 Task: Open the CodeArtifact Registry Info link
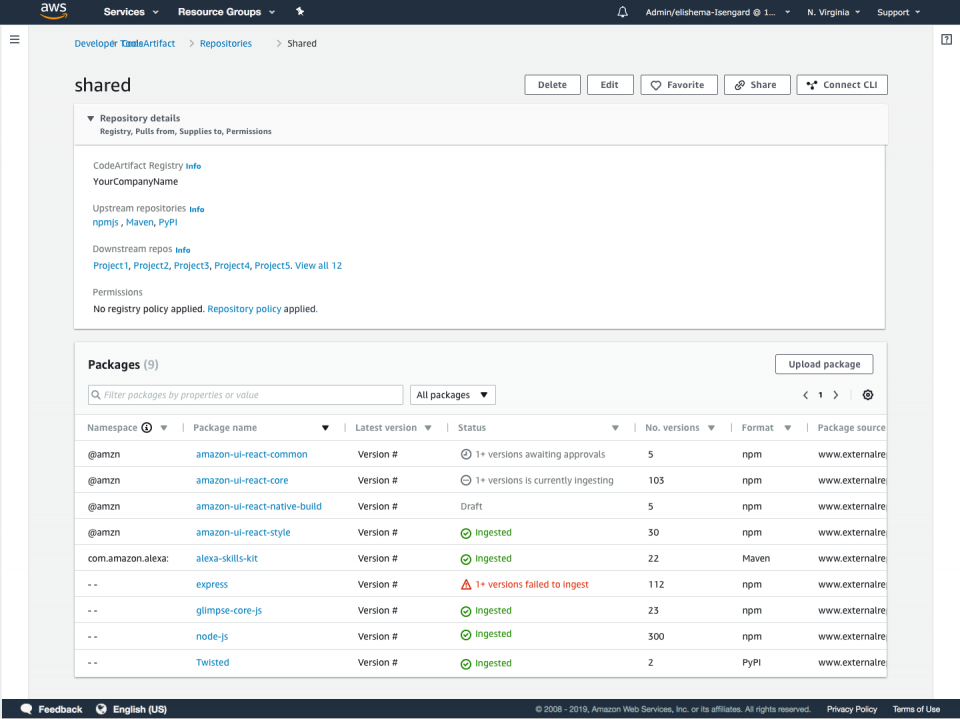193,166
